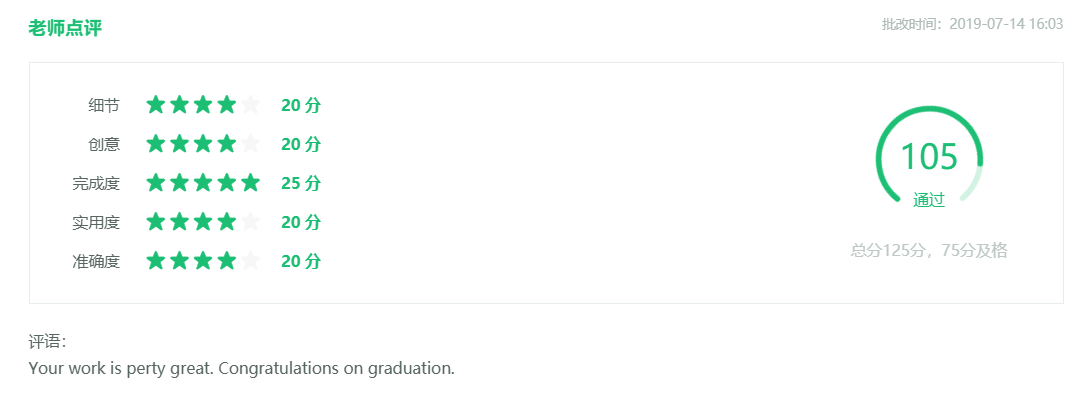The width and height of the screenshot is (1085, 420).
Task: Click the 20 分 score for 细节
Action: 301,105
